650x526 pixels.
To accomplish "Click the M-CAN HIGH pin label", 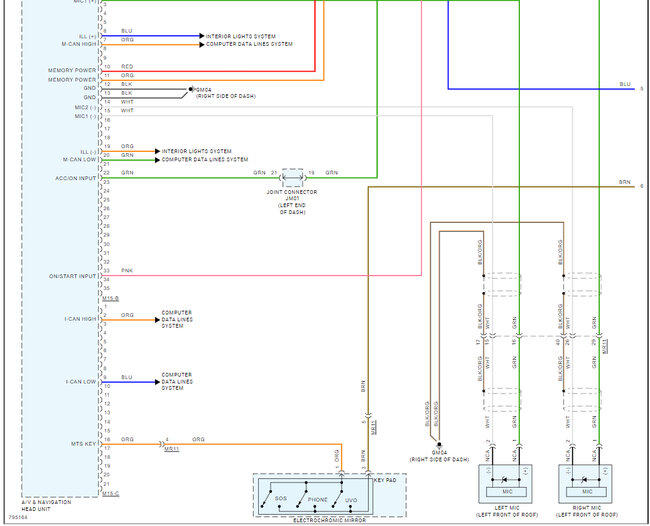I will (x=79, y=44).
